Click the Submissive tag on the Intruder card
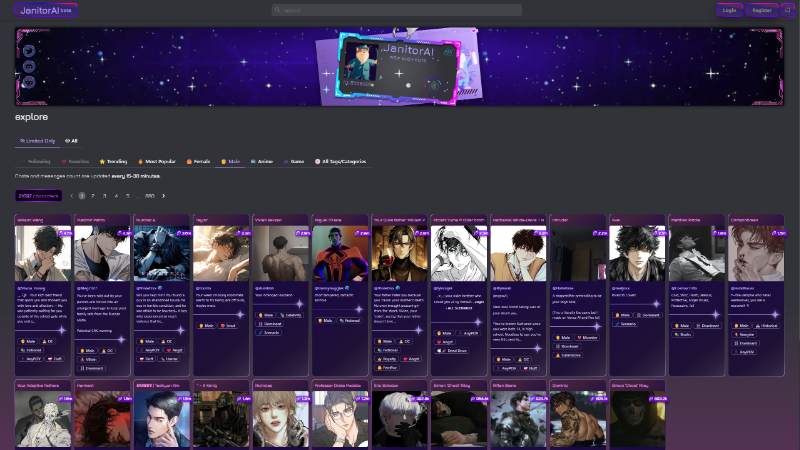 point(568,355)
